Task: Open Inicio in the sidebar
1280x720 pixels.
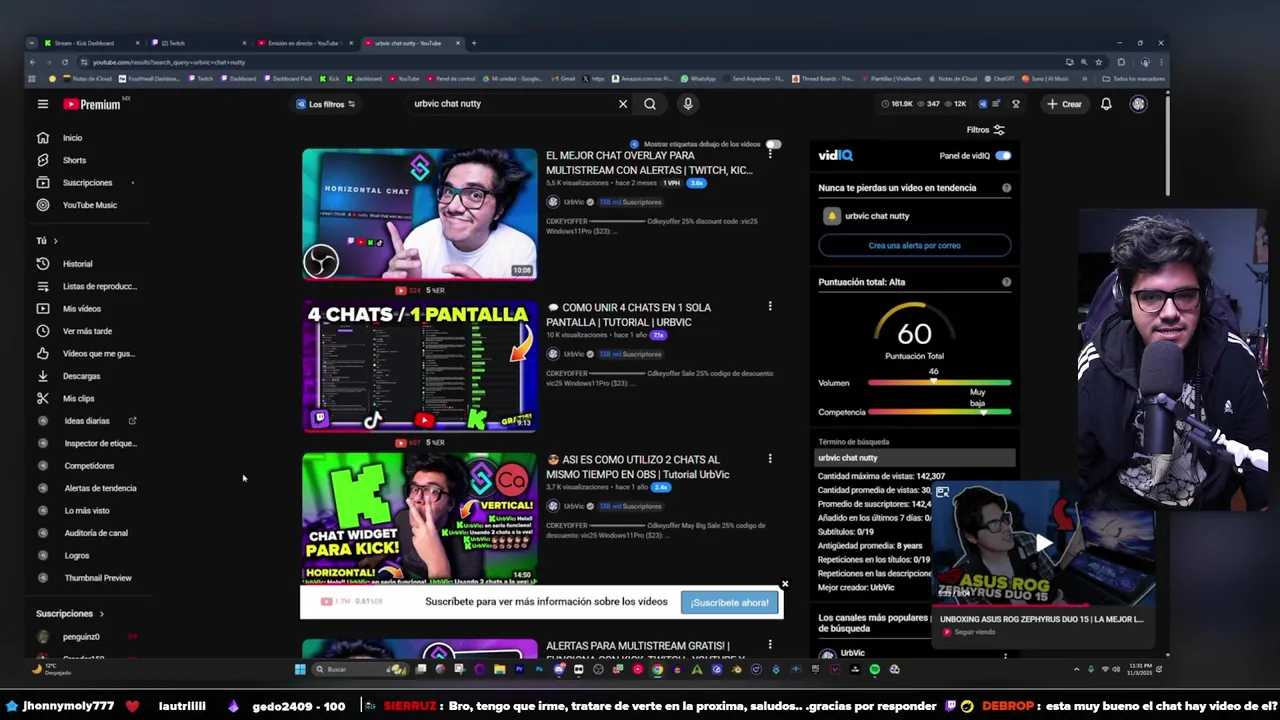Action: pos(73,138)
